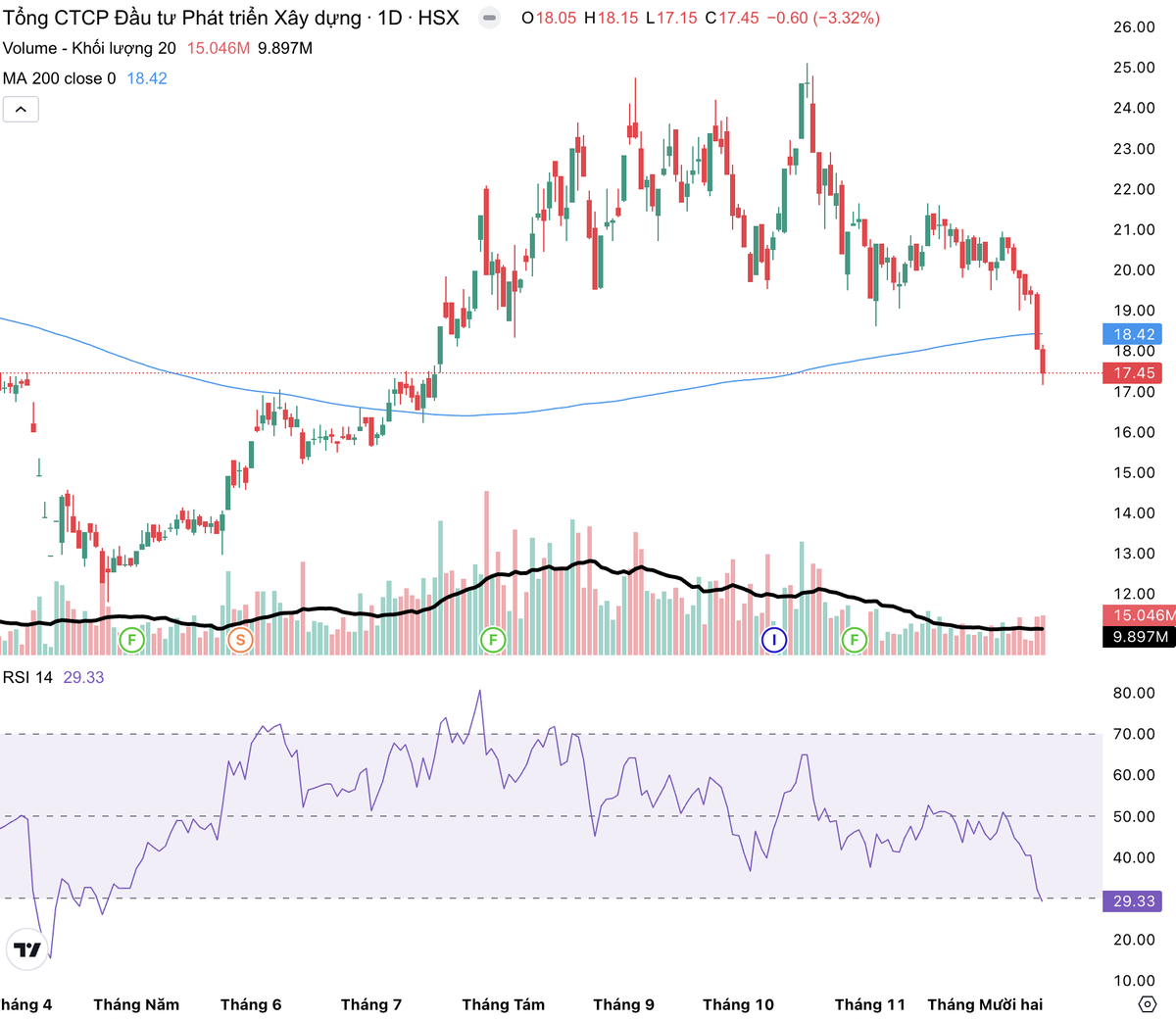Click the market status icon beside HSX
This screenshot has height=1020, width=1176.
pos(490,18)
